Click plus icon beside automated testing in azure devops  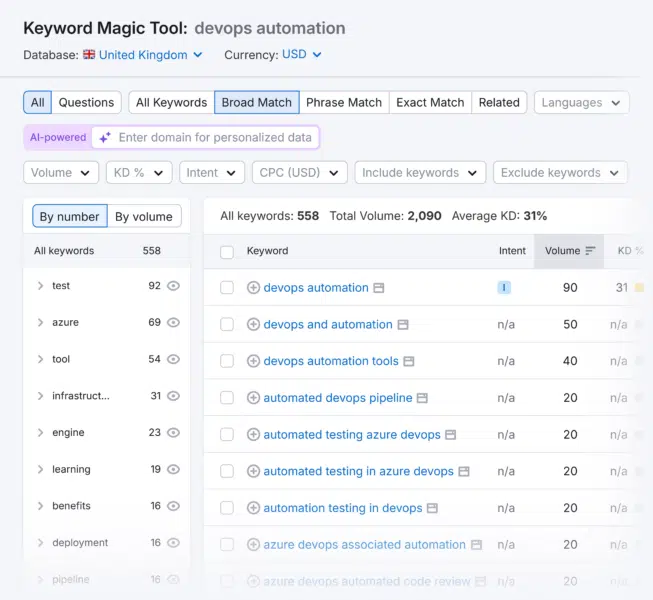(x=253, y=471)
